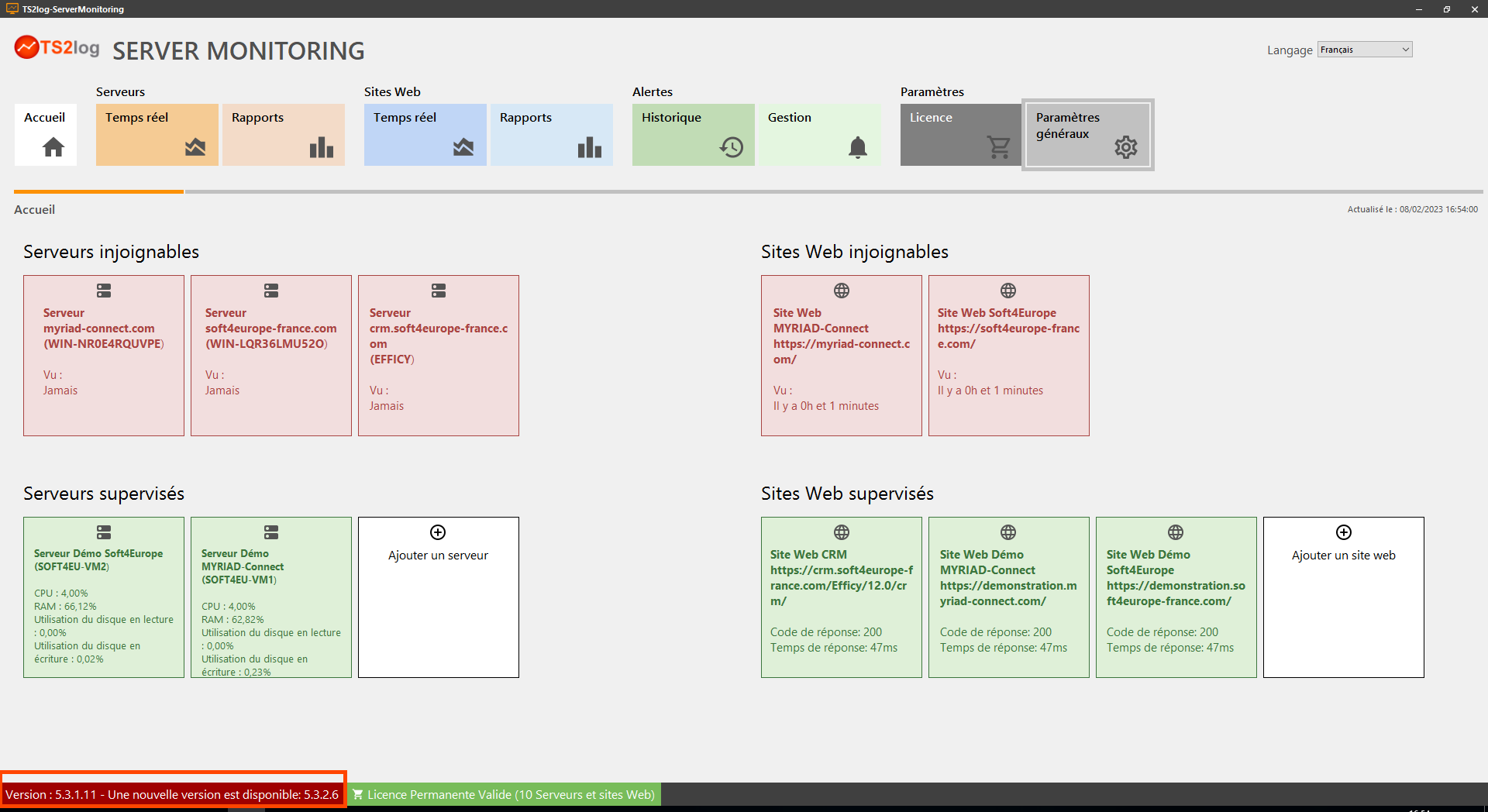Click demonstration.soft4europe-france.com URL text
1488x812 pixels.
[1176, 594]
